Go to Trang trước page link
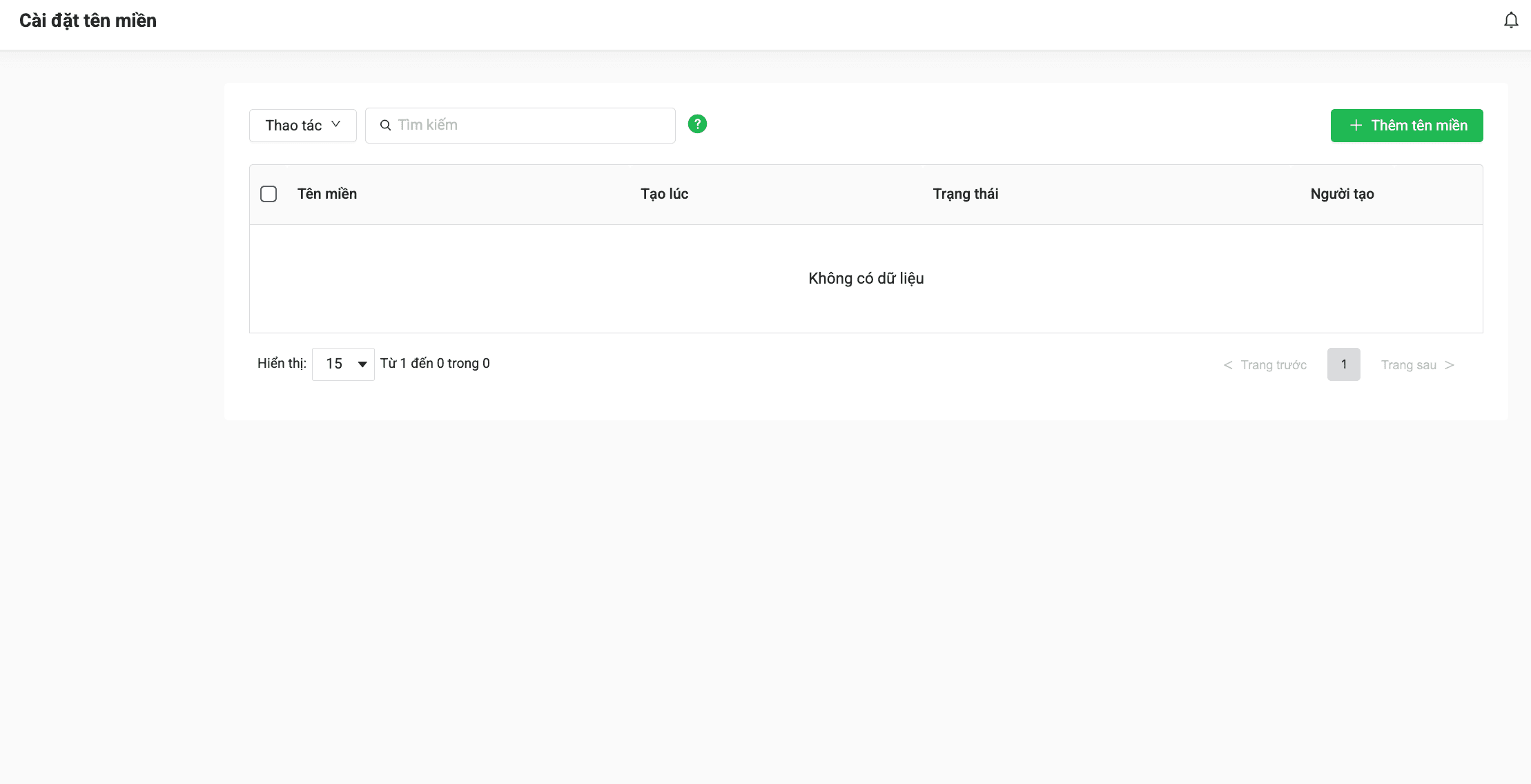1531x784 pixels. point(1273,365)
